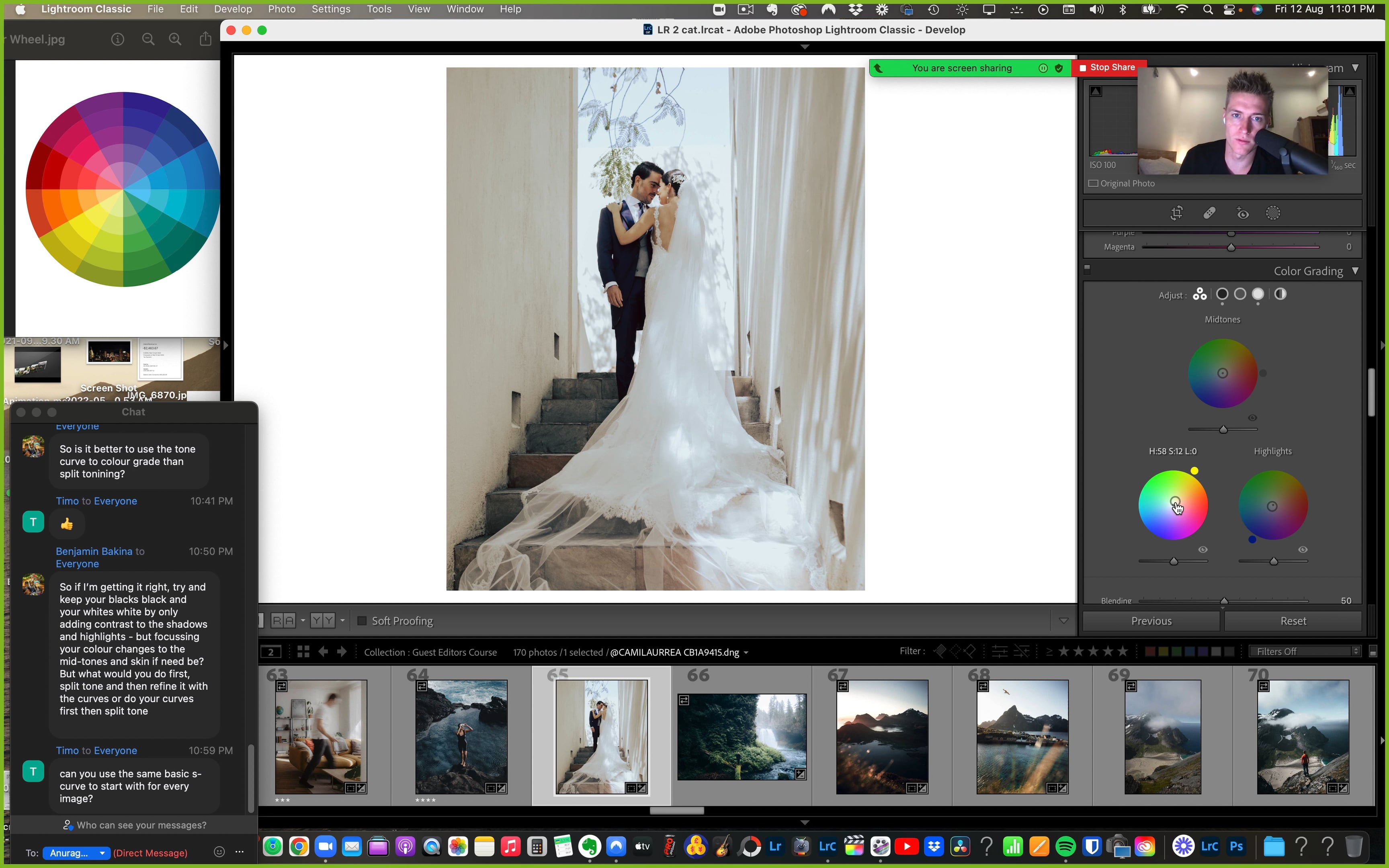
Task: Click the Magenta hue slider handle
Action: pos(1231,248)
